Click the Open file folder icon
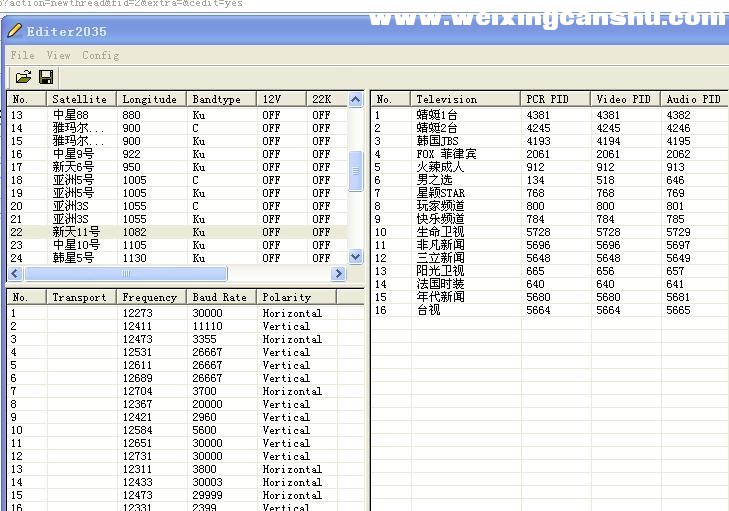 23,77
